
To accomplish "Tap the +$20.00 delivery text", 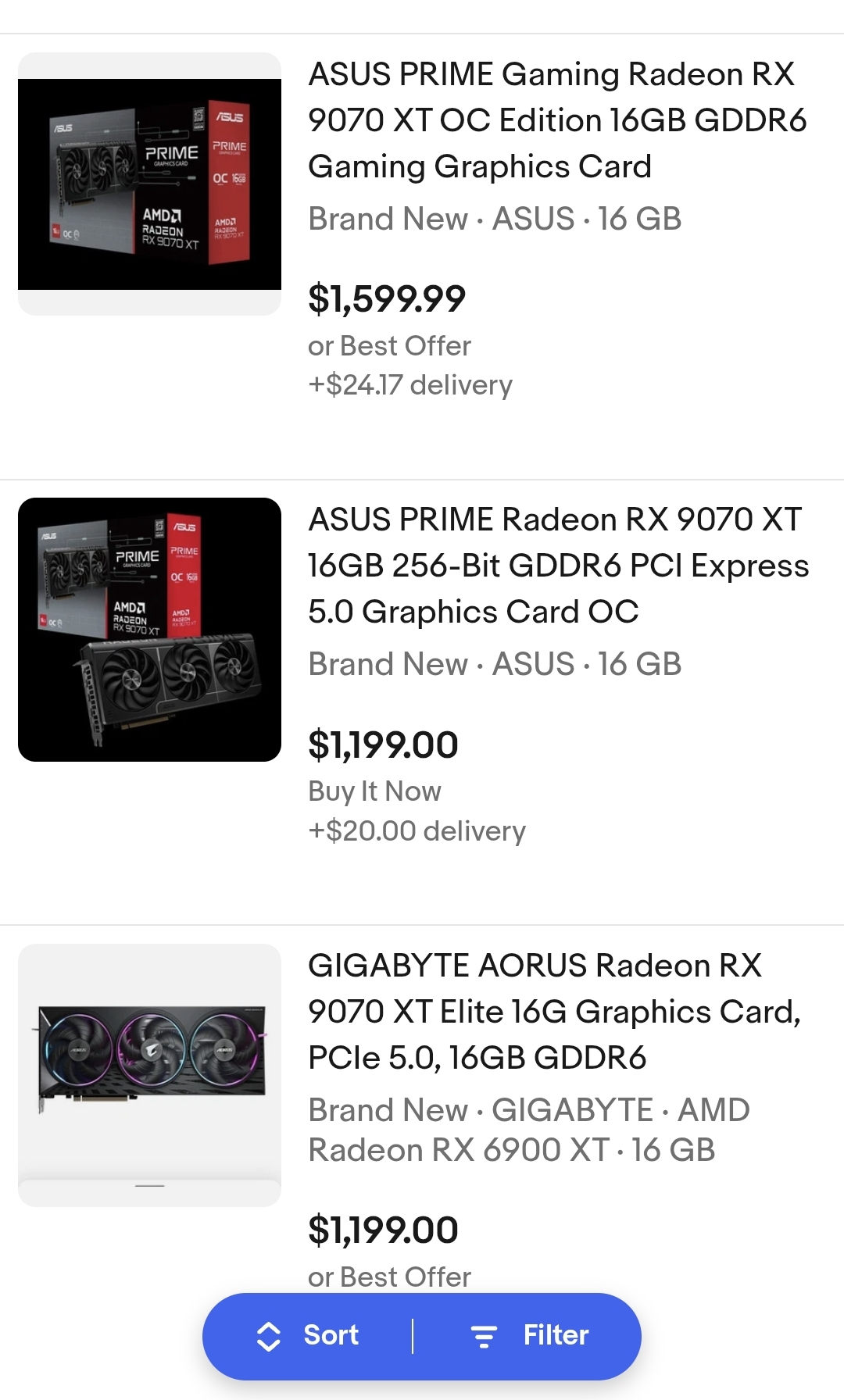I will pyautogui.click(x=417, y=830).
